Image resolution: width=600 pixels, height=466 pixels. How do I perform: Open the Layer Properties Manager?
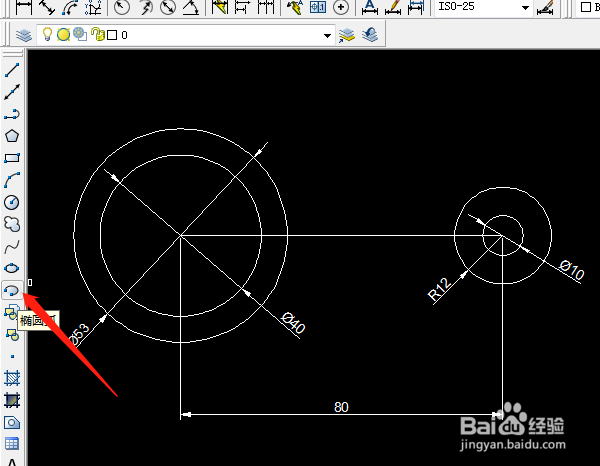pos(24,35)
